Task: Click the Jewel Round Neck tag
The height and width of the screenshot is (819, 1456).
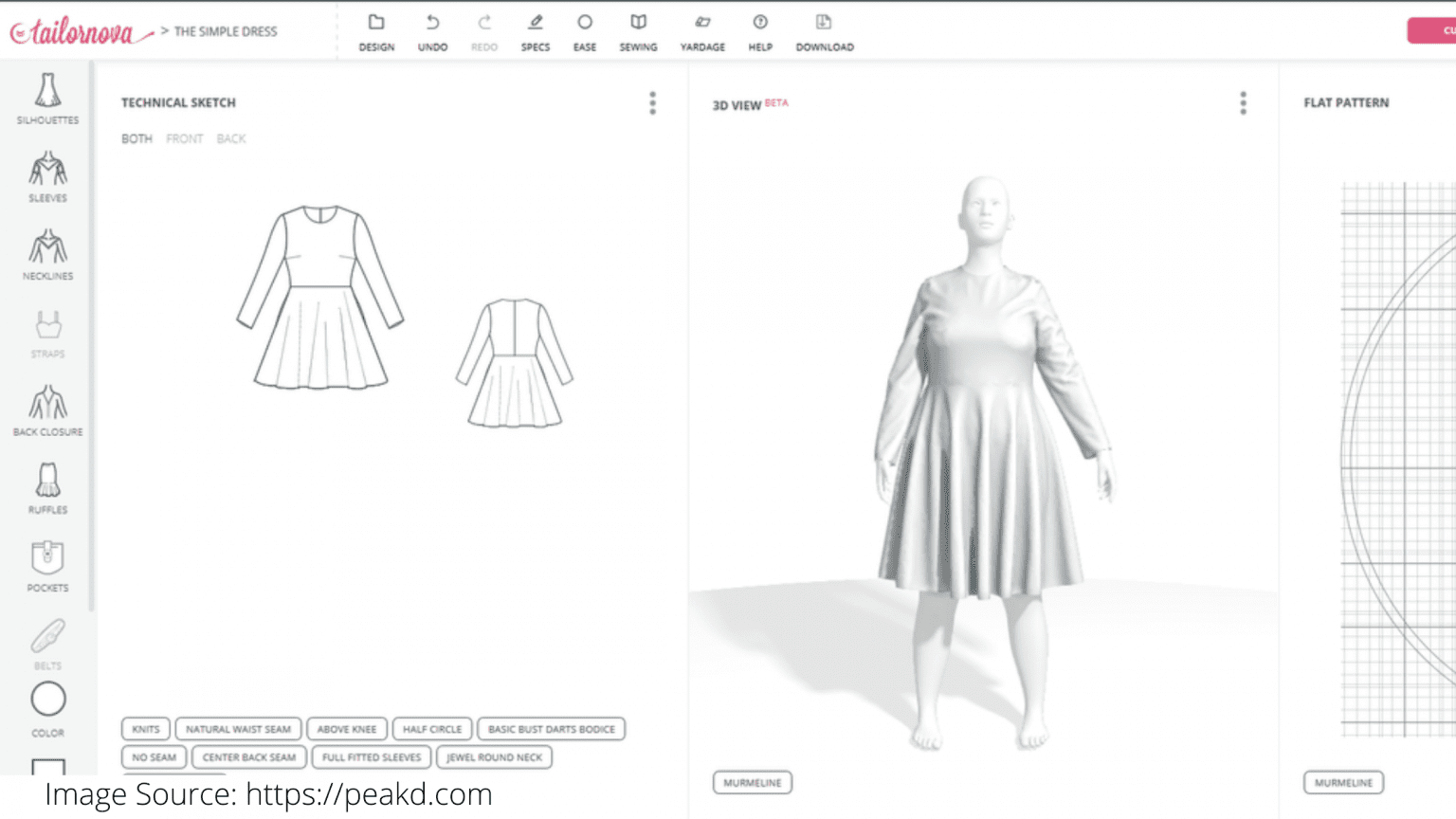Action: (494, 757)
